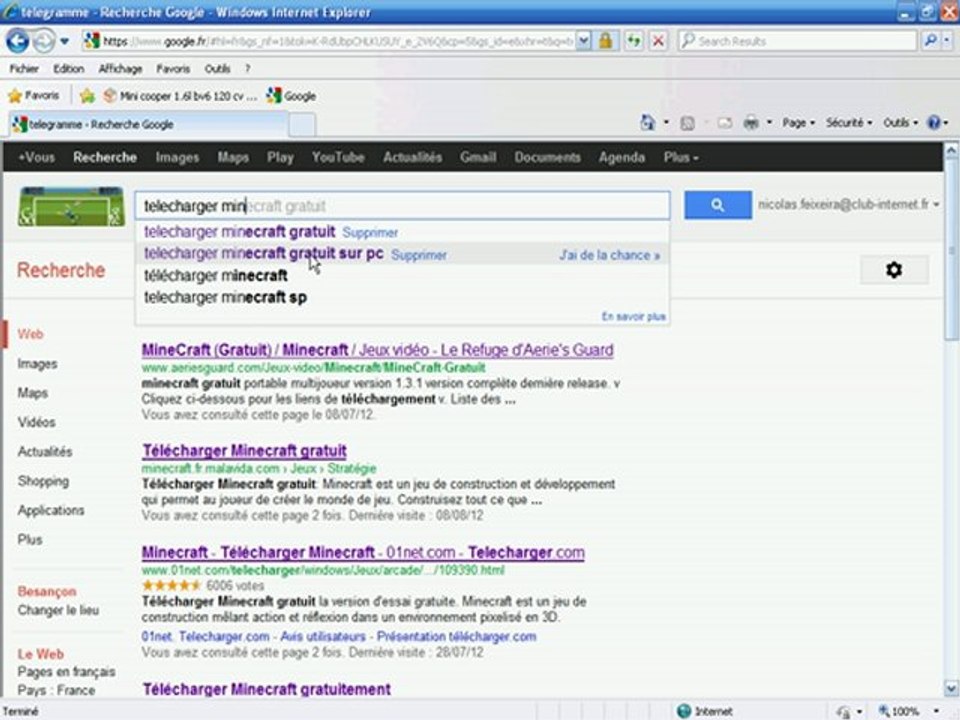Select suggestion telecharger minecraft sp

point(225,298)
